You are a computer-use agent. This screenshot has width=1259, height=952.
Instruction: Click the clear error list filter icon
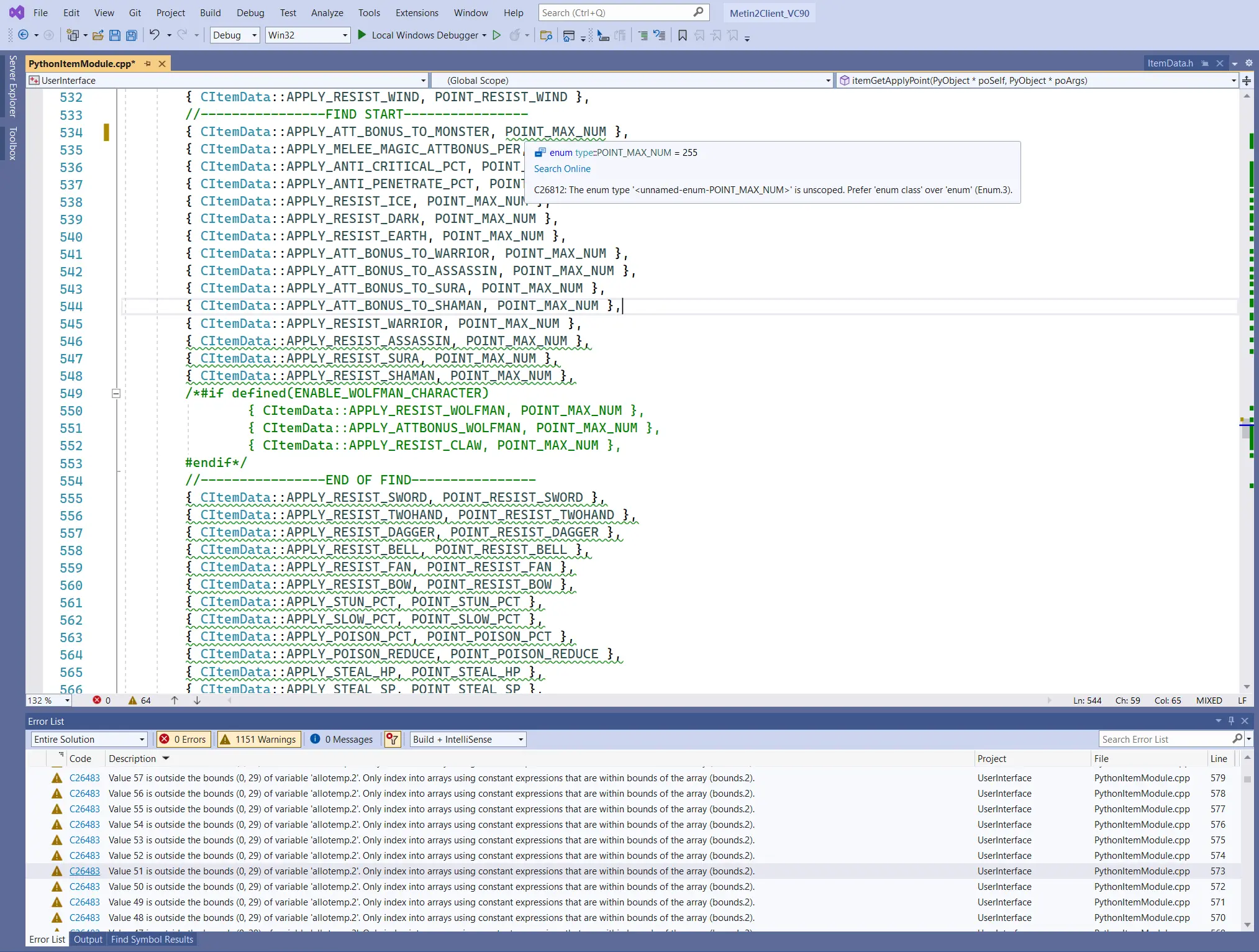pyautogui.click(x=393, y=739)
